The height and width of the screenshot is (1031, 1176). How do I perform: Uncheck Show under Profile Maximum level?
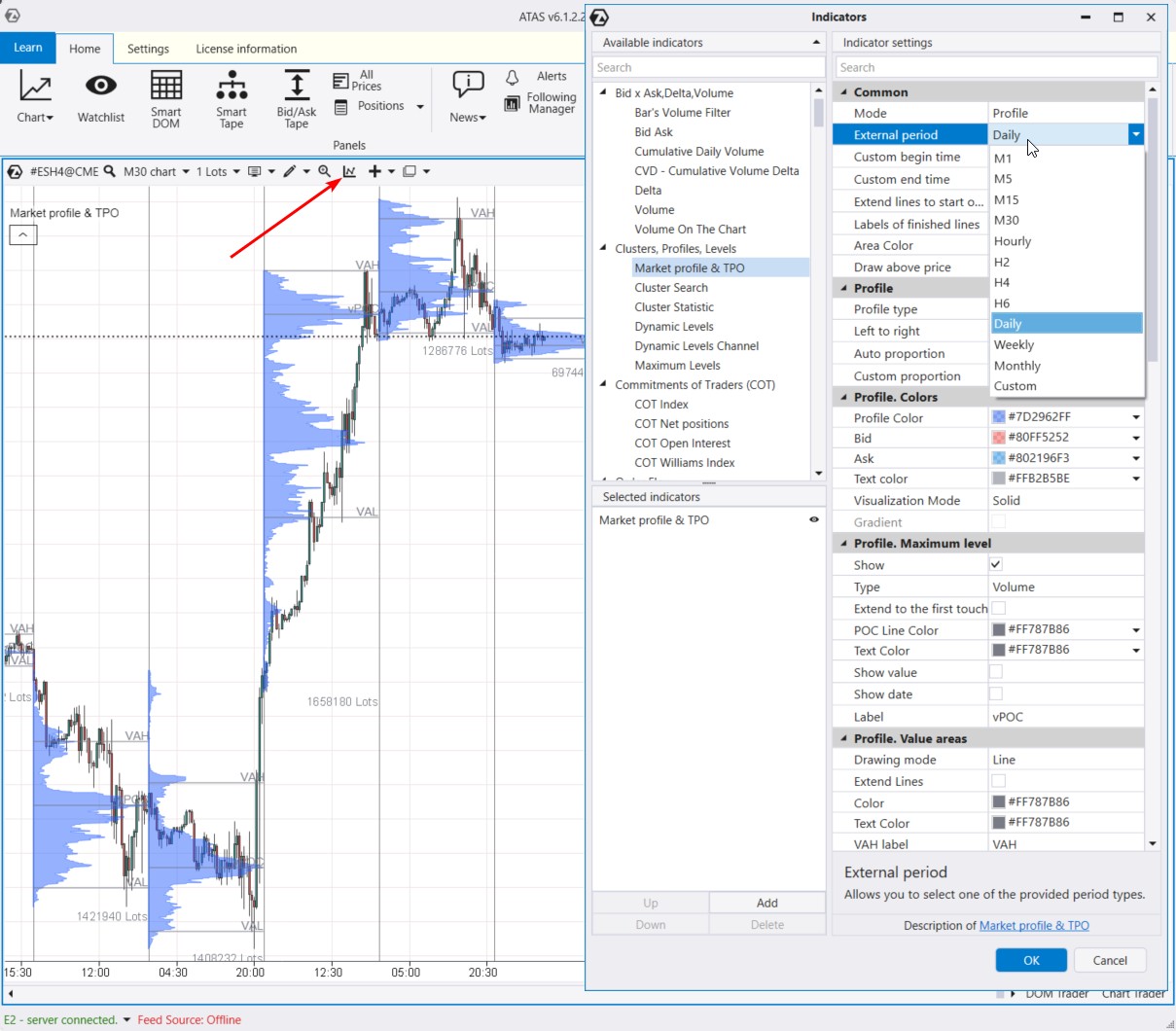click(995, 564)
